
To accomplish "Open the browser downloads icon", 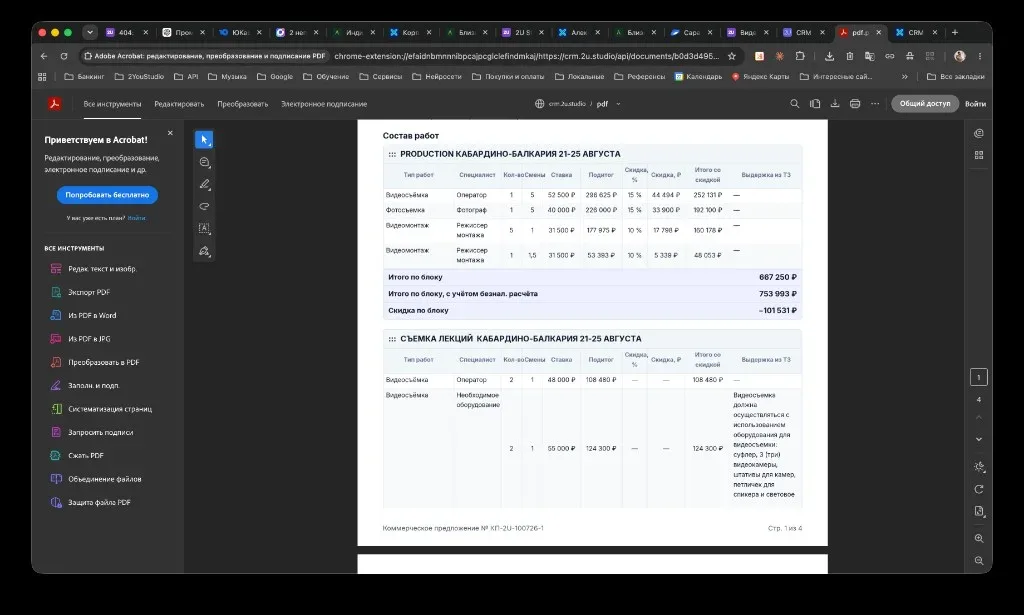I will pos(829,56).
